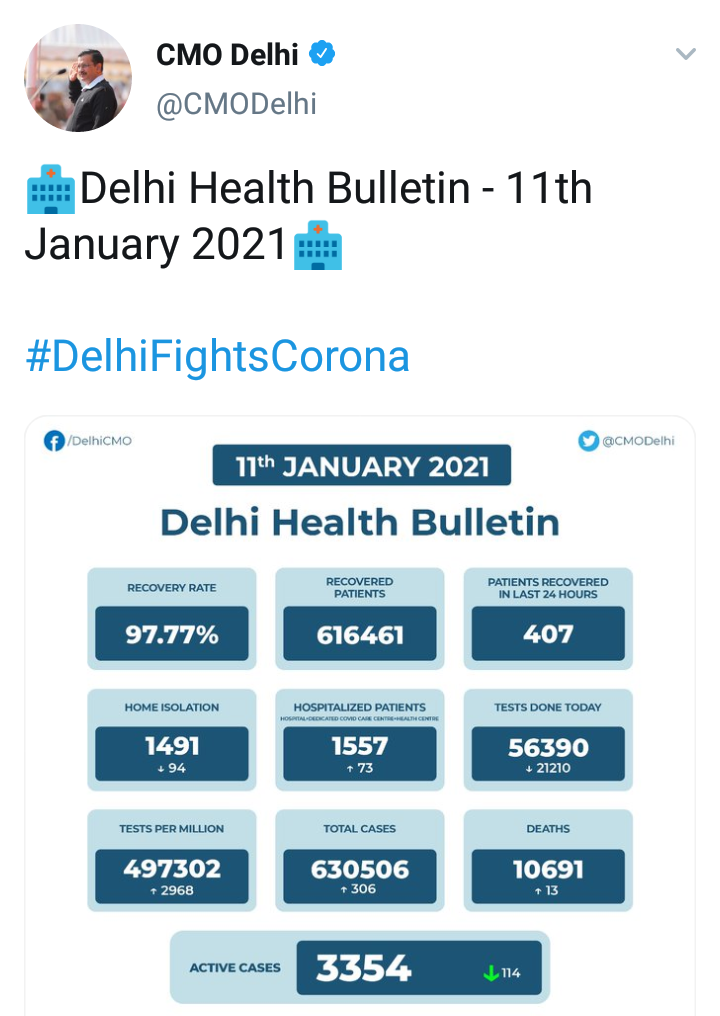Click the hospital emoji before Delhi

(x=50, y=190)
